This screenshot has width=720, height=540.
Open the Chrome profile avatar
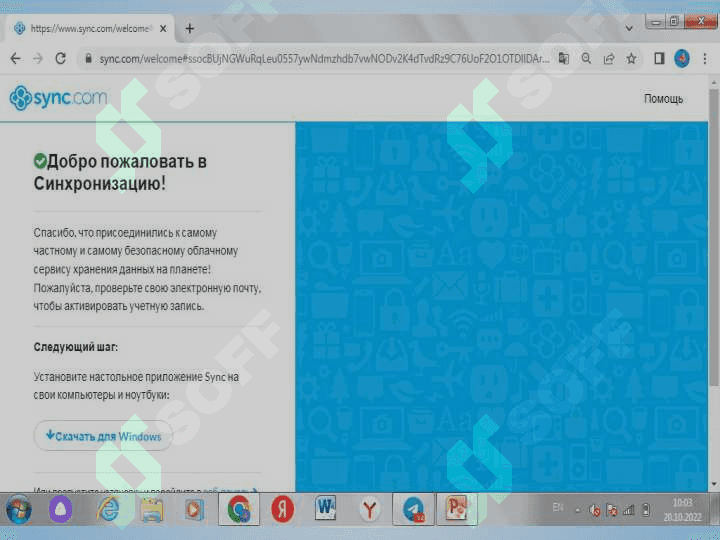pos(681,58)
